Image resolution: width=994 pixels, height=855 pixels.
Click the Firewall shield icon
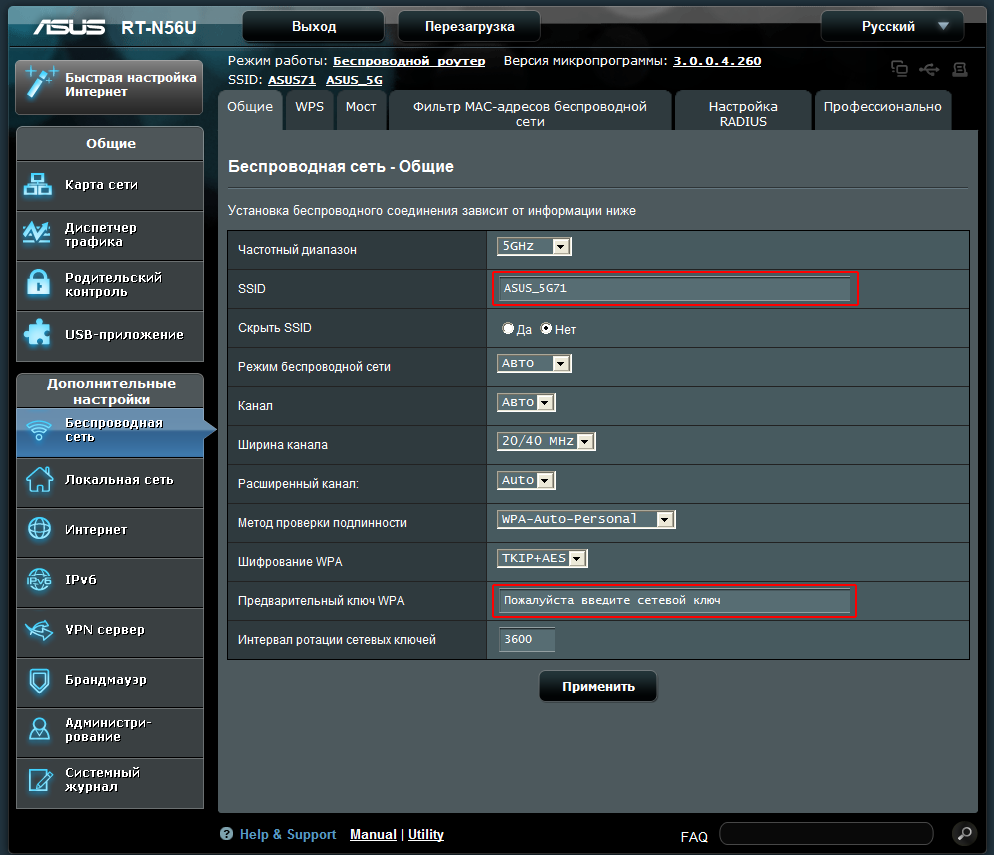(39, 680)
